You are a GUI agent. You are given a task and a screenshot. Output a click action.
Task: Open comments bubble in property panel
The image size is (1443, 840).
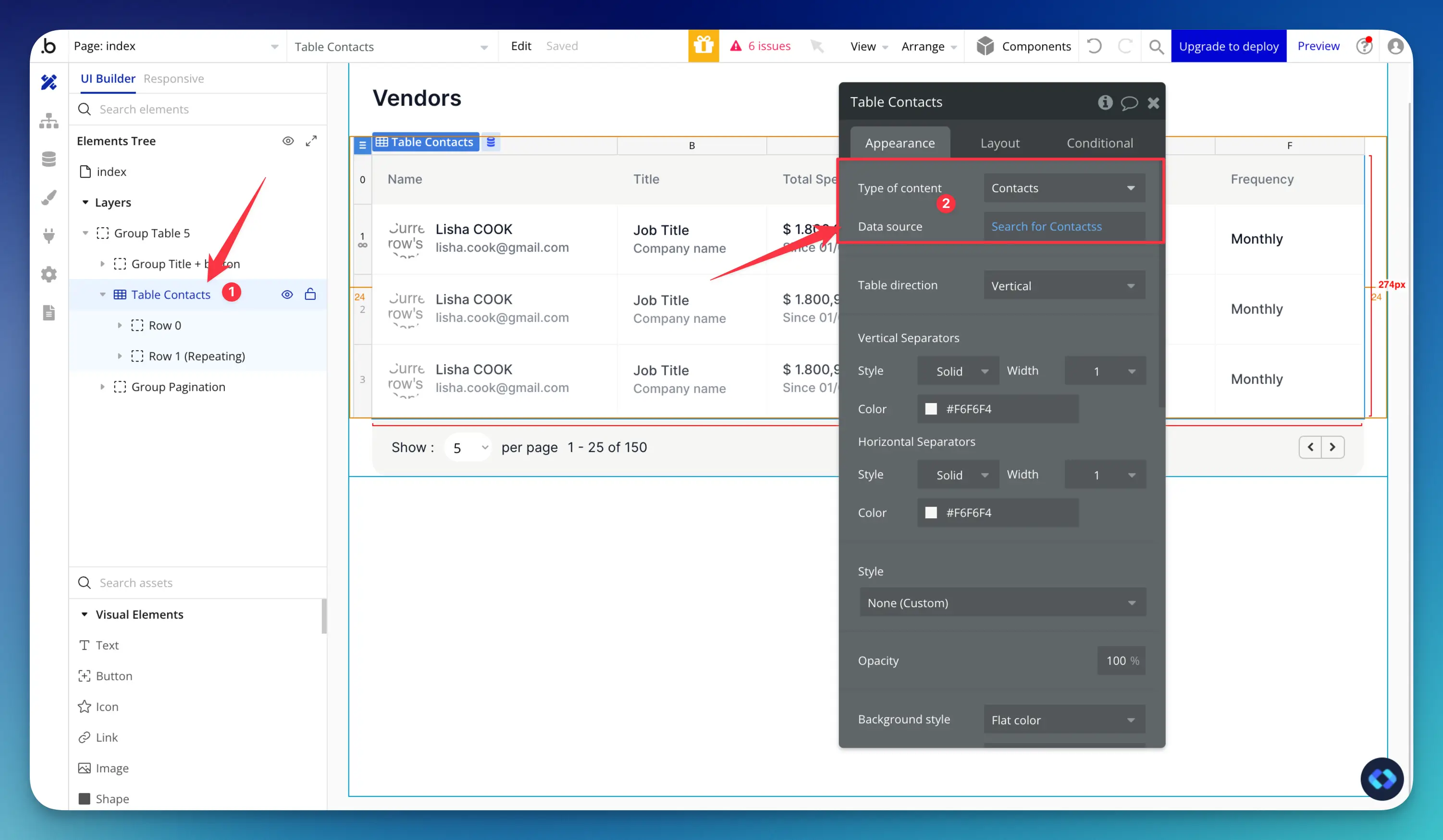coord(1129,103)
